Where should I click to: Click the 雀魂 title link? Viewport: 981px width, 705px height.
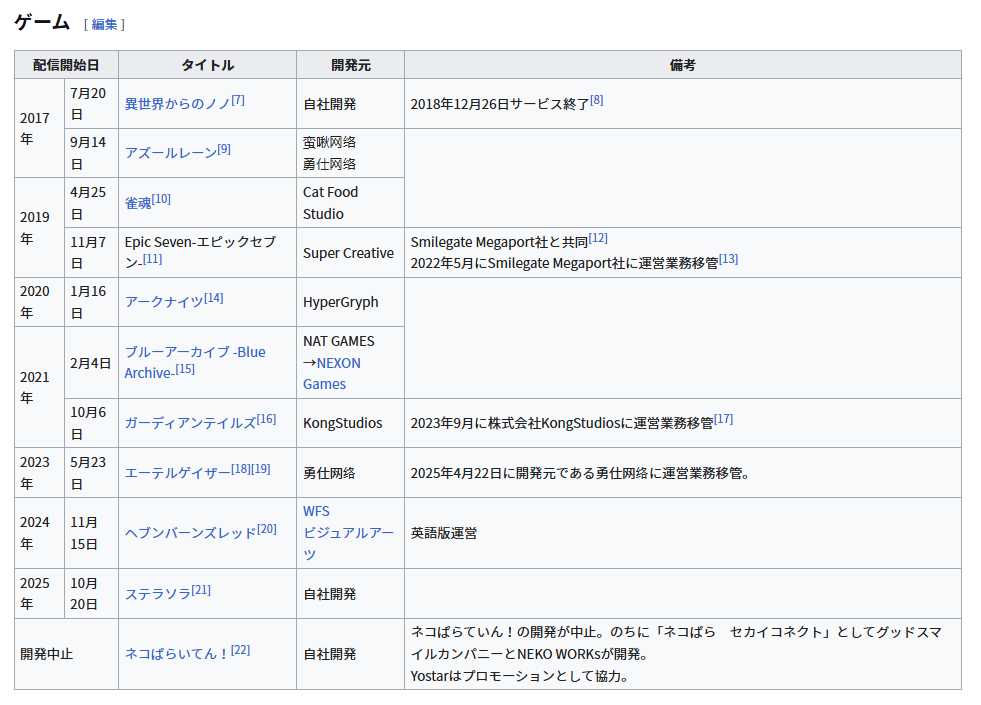(x=138, y=203)
